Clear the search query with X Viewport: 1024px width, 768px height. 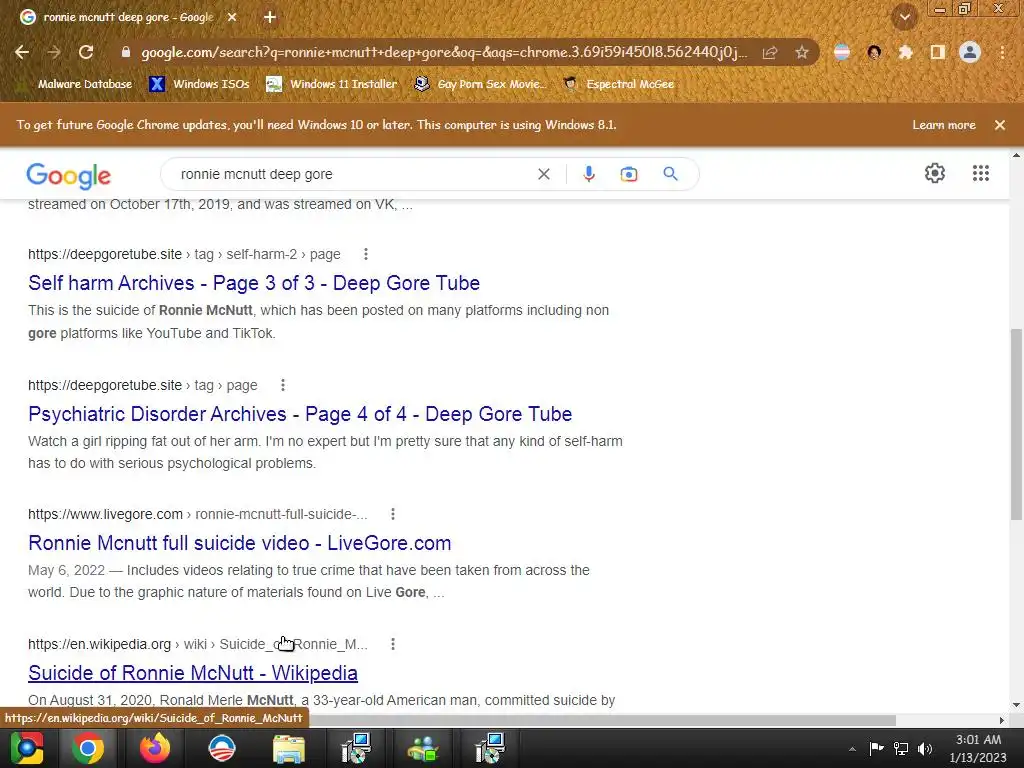pos(544,174)
